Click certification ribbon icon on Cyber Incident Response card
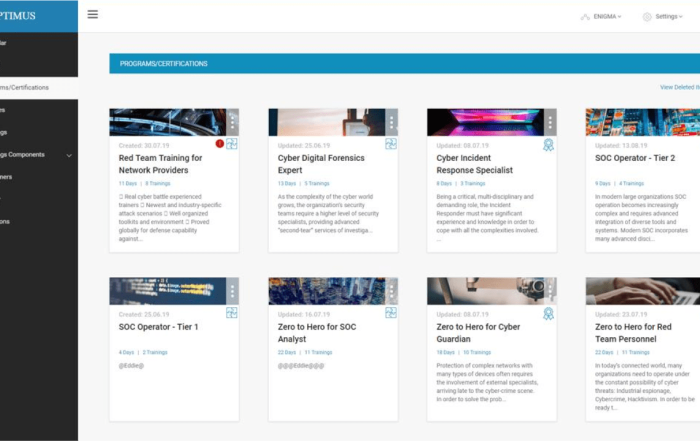 [549, 145]
